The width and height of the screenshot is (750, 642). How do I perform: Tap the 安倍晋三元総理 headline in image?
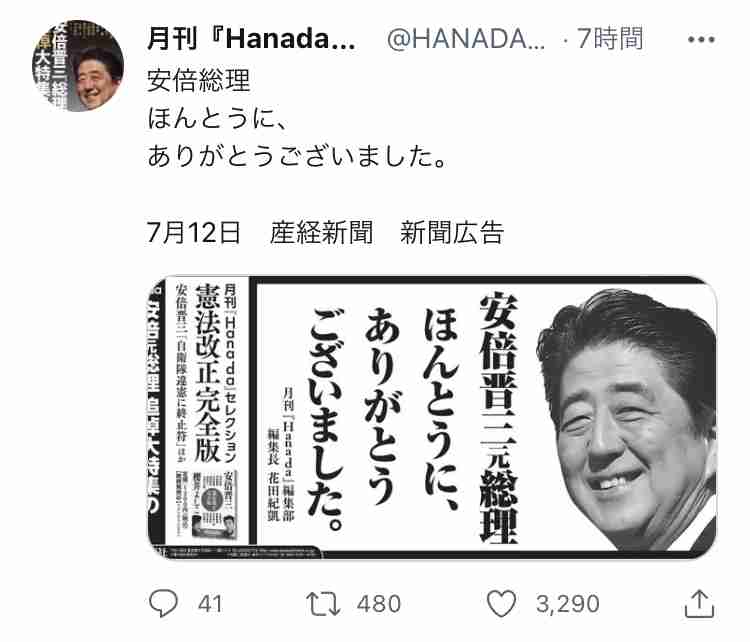point(498,417)
